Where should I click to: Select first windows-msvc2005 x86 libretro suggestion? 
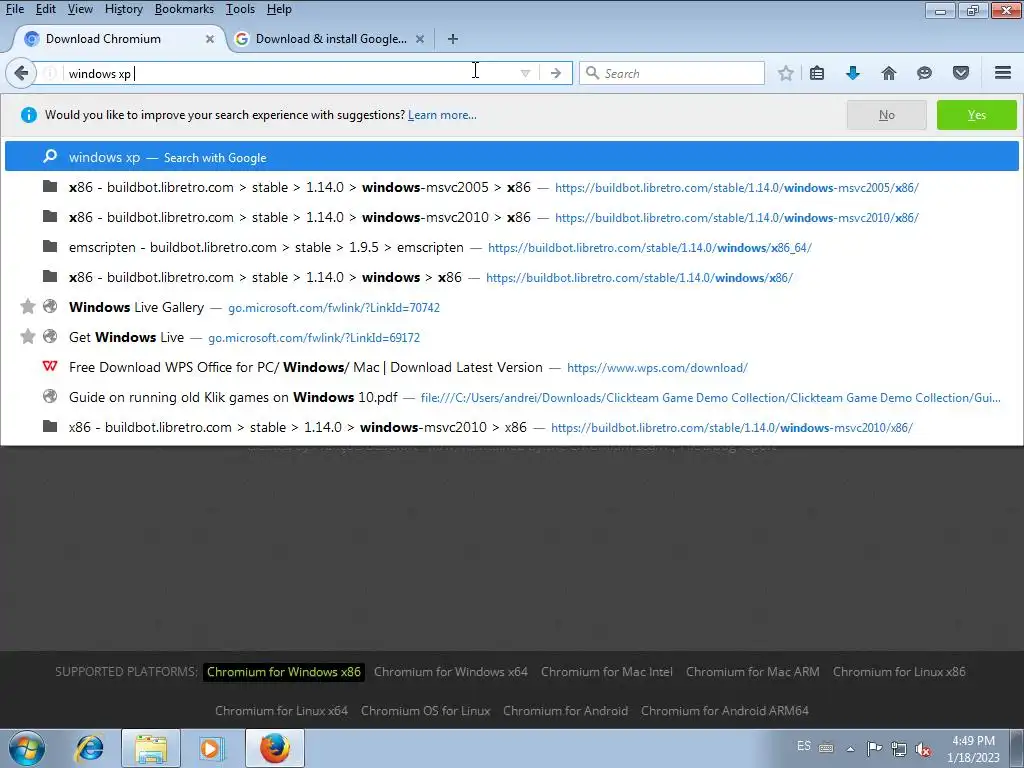click(x=512, y=187)
